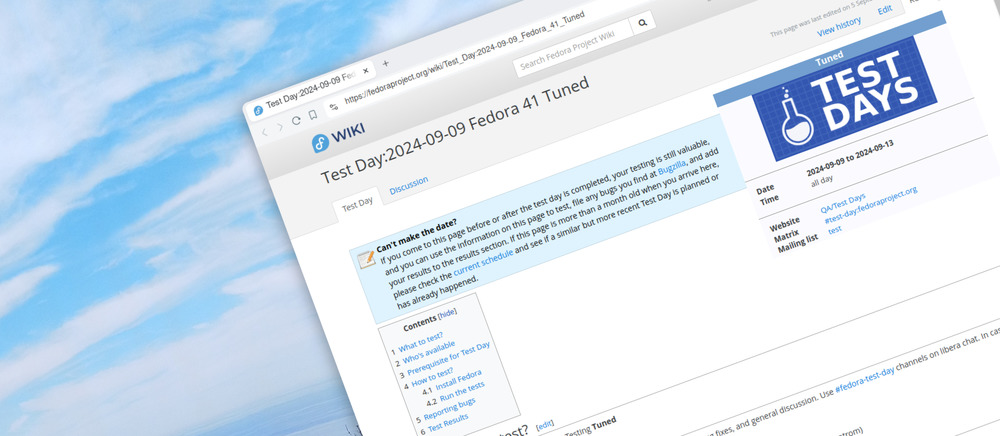Click the Fedora WIKI logo

tap(337, 136)
